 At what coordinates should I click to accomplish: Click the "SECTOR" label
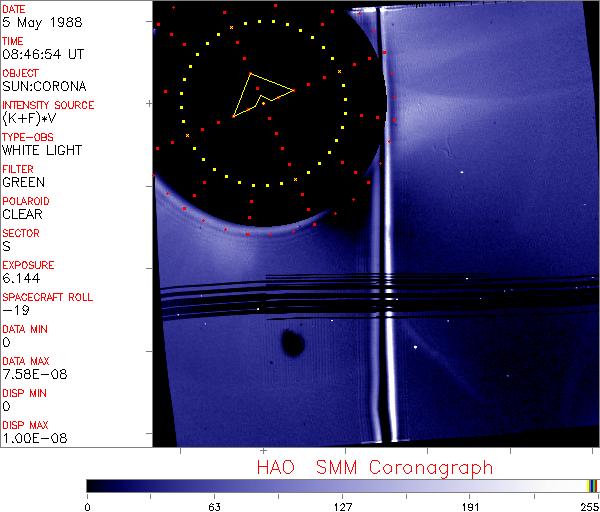coord(21,233)
